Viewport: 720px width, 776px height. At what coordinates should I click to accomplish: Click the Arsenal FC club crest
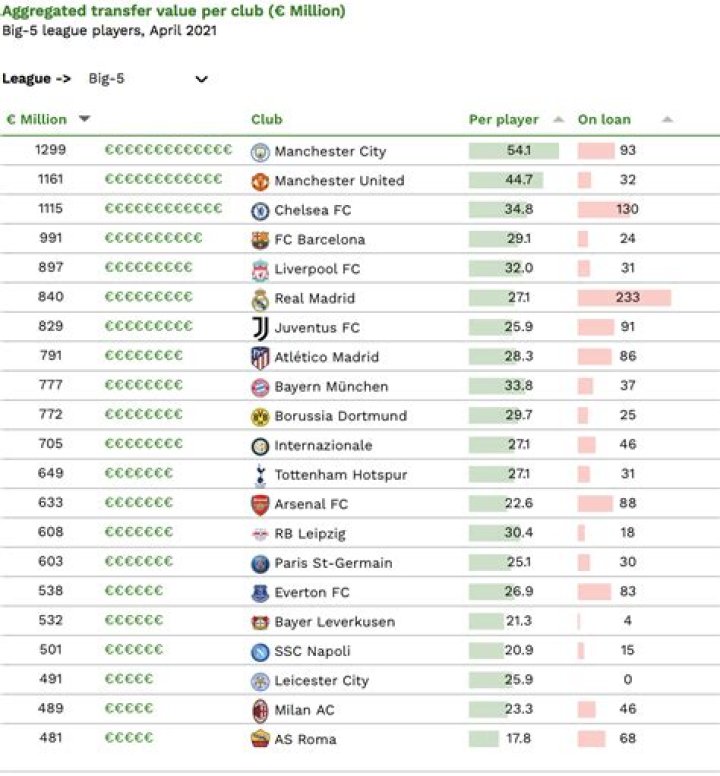[260, 504]
